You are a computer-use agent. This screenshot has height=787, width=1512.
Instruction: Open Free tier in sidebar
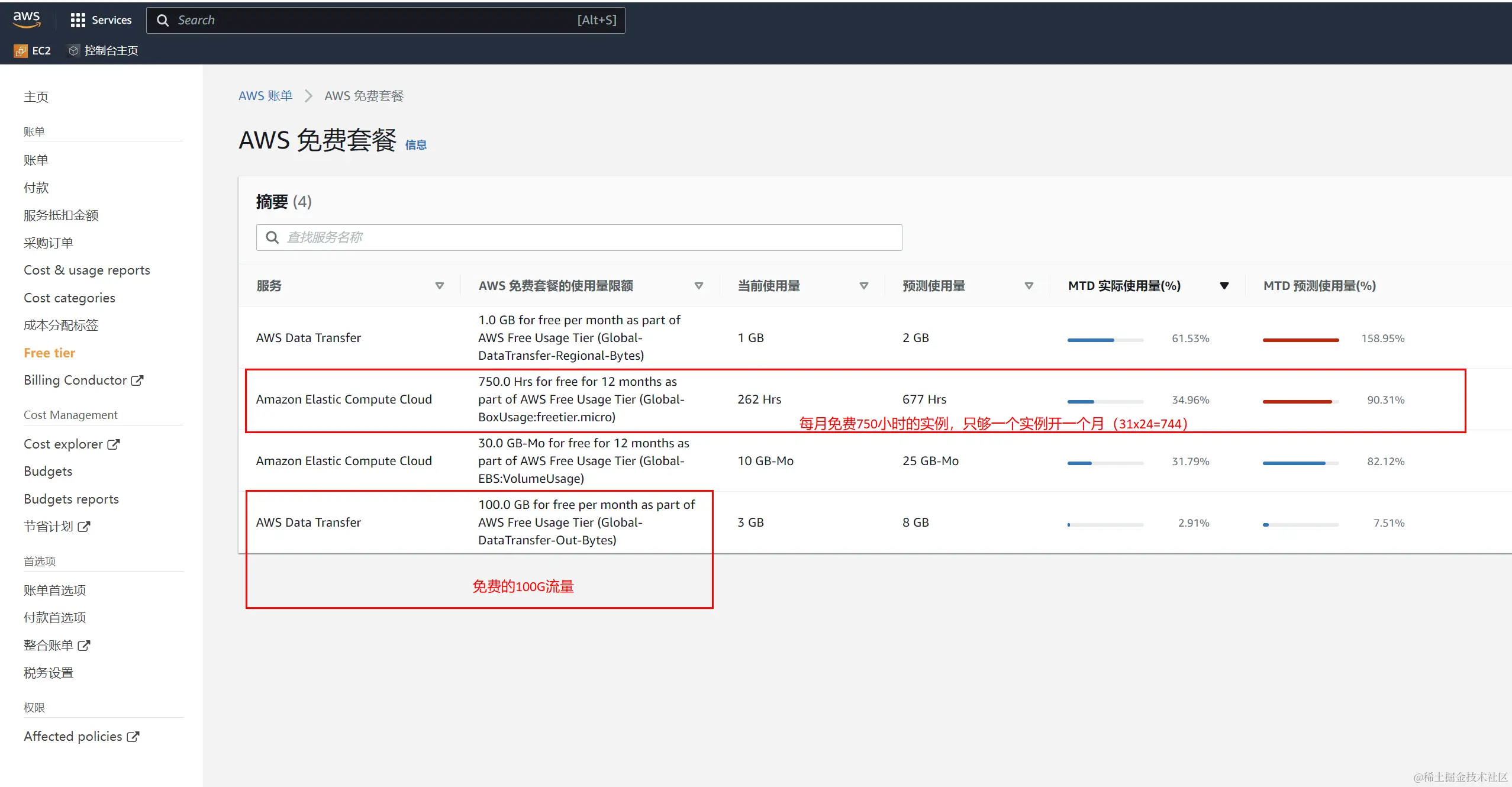(x=49, y=353)
